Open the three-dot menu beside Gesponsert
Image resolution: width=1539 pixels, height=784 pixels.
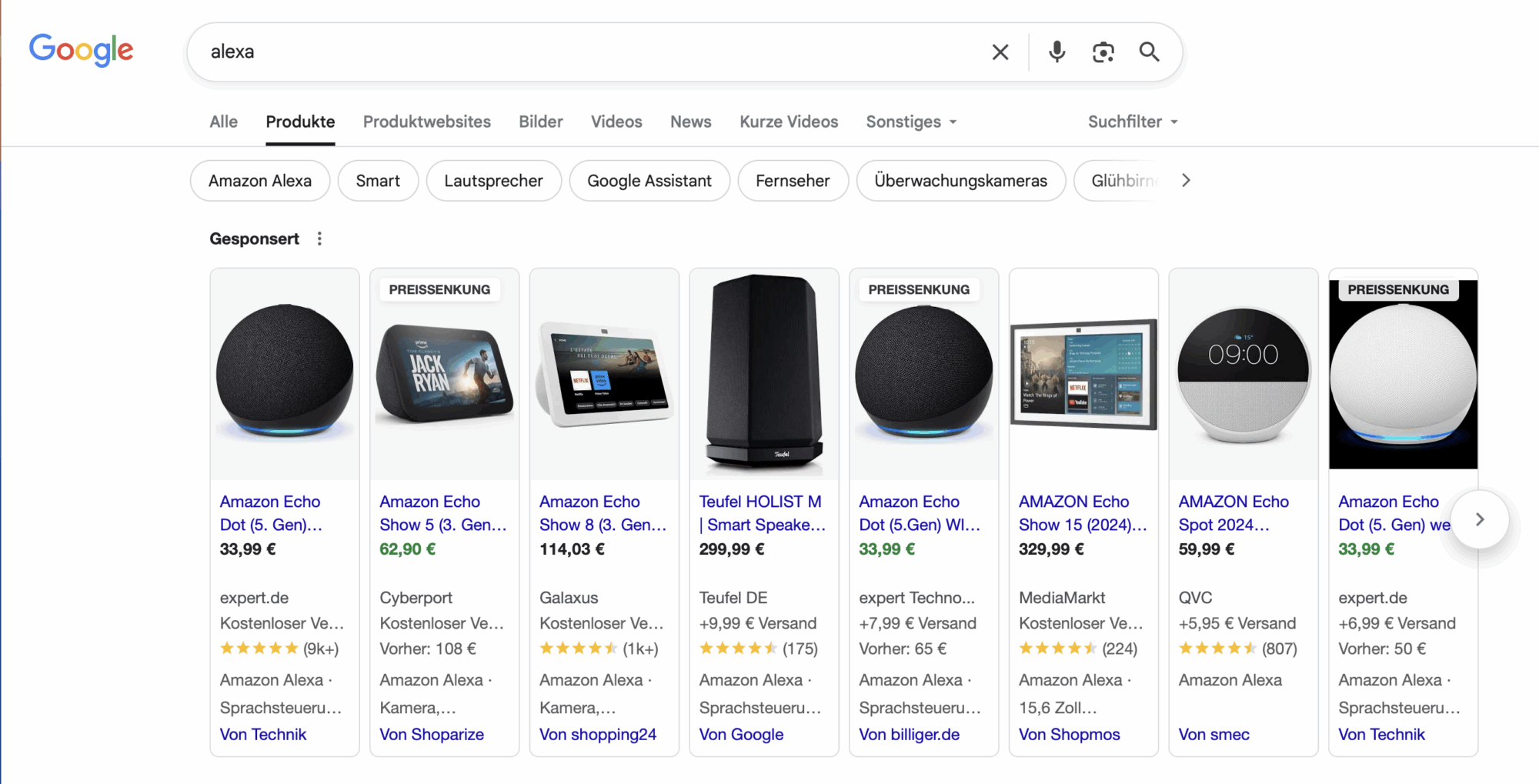click(x=319, y=239)
